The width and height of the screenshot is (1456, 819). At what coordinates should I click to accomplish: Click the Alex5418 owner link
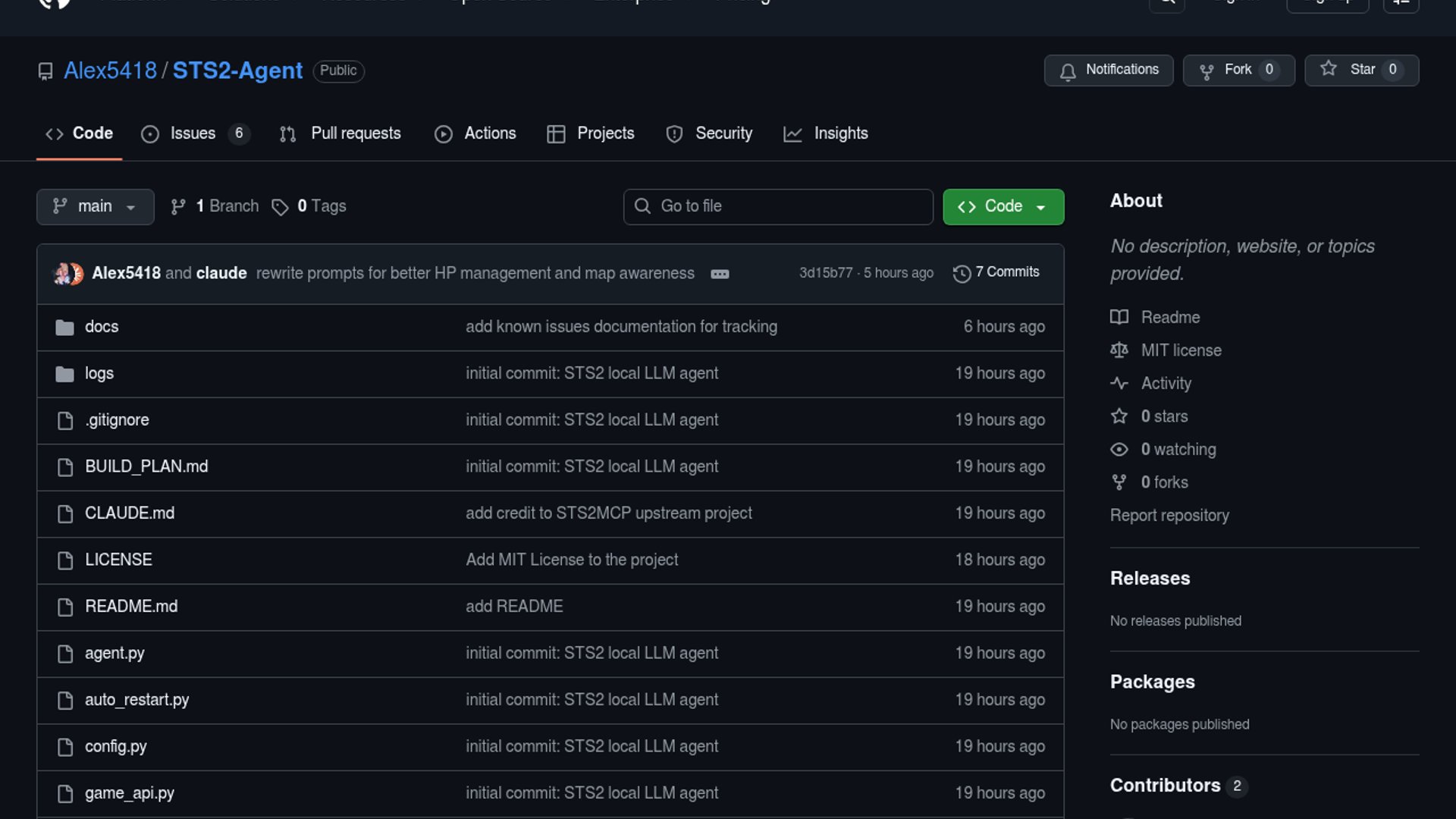click(110, 71)
